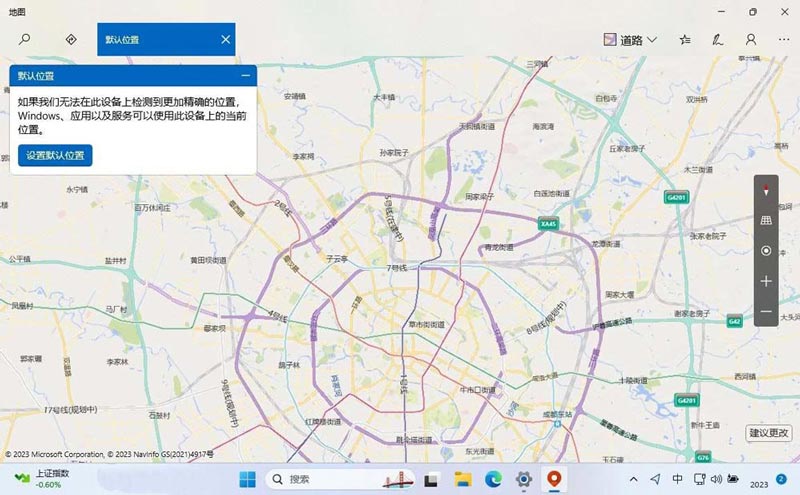Open the directions icon
Image resolution: width=800 pixels, height=495 pixels.
pyautogui.click(x=71, y=40)
